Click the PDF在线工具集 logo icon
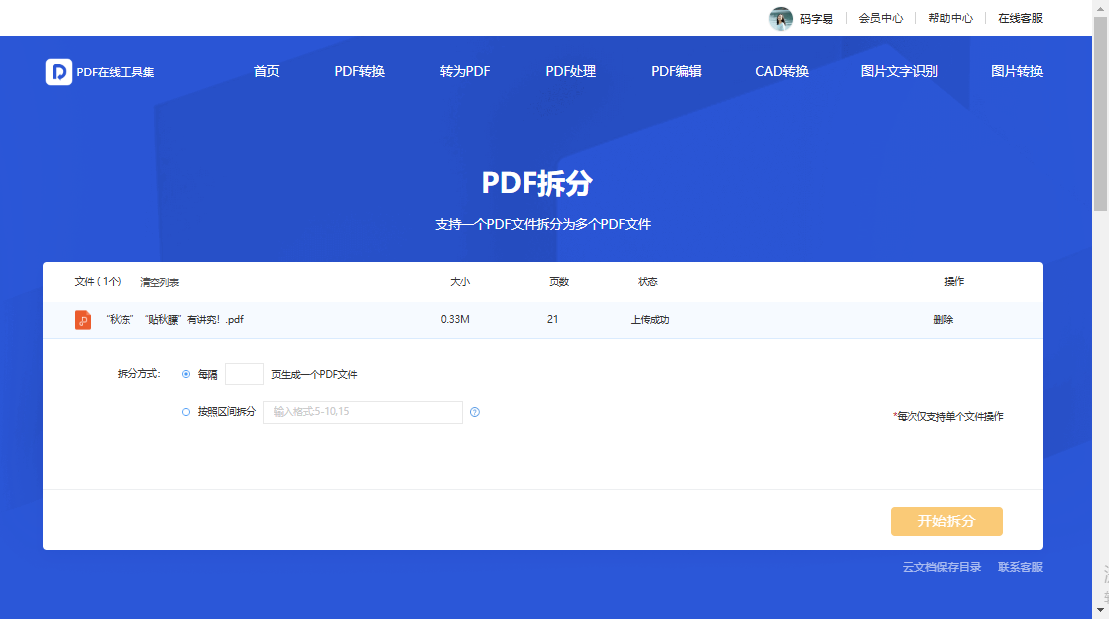 coord(58,71)
